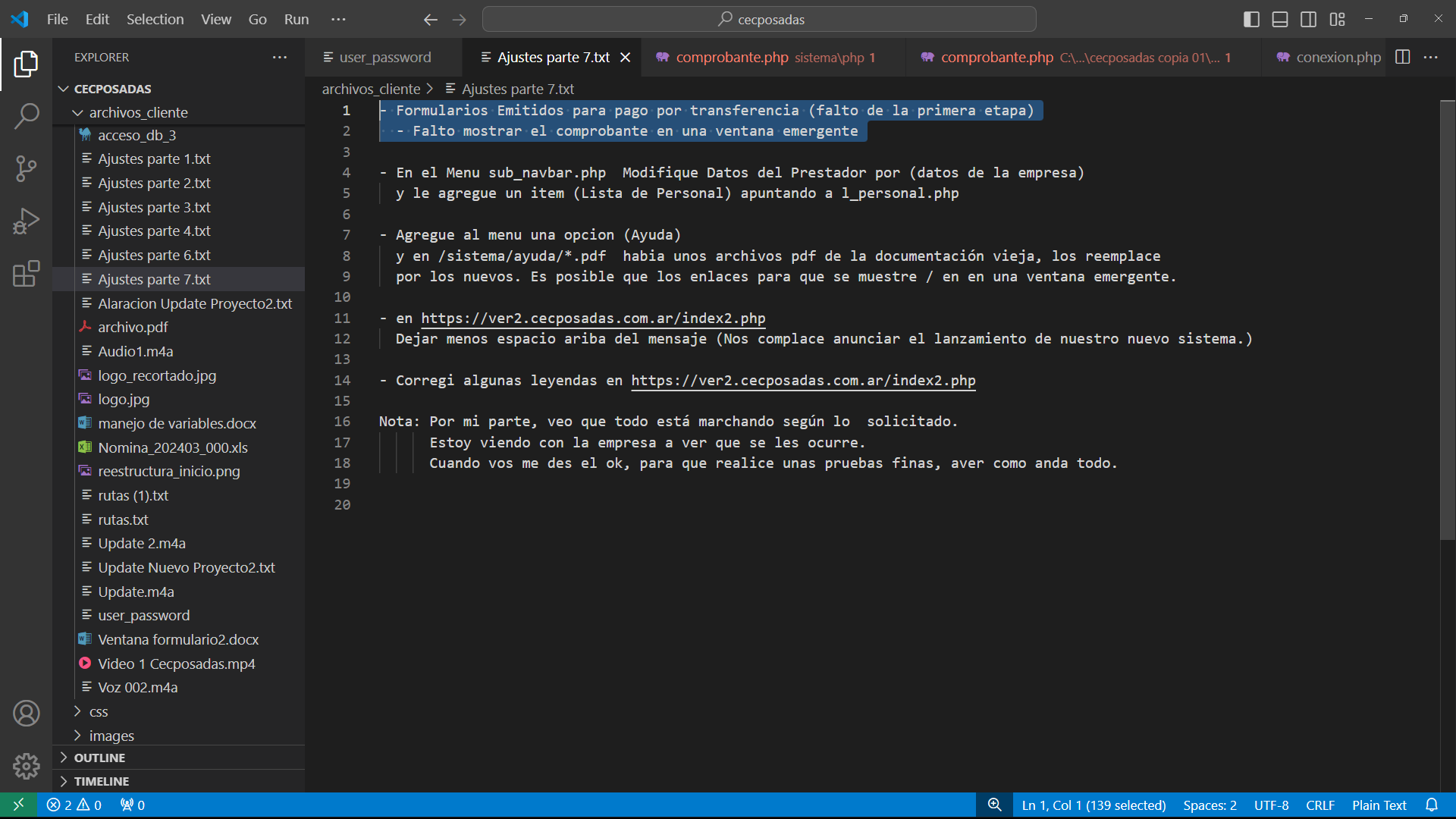This screenshot has width=1456, height=819.
Task: Click the editor vertical scrollbar
Action: tap(1447, 320)
